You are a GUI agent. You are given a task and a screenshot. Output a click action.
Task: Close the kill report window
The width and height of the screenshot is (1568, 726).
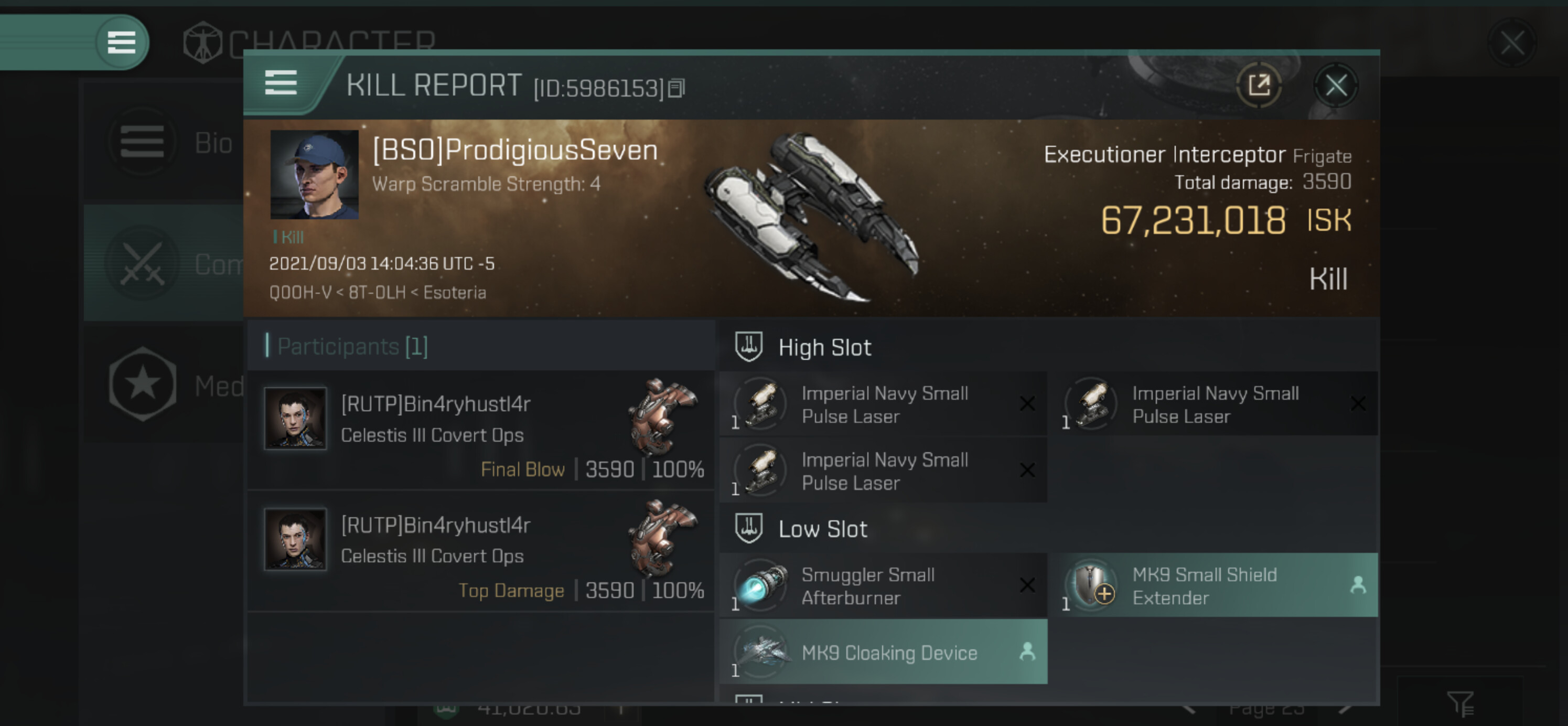click(x=1336, y=86)
